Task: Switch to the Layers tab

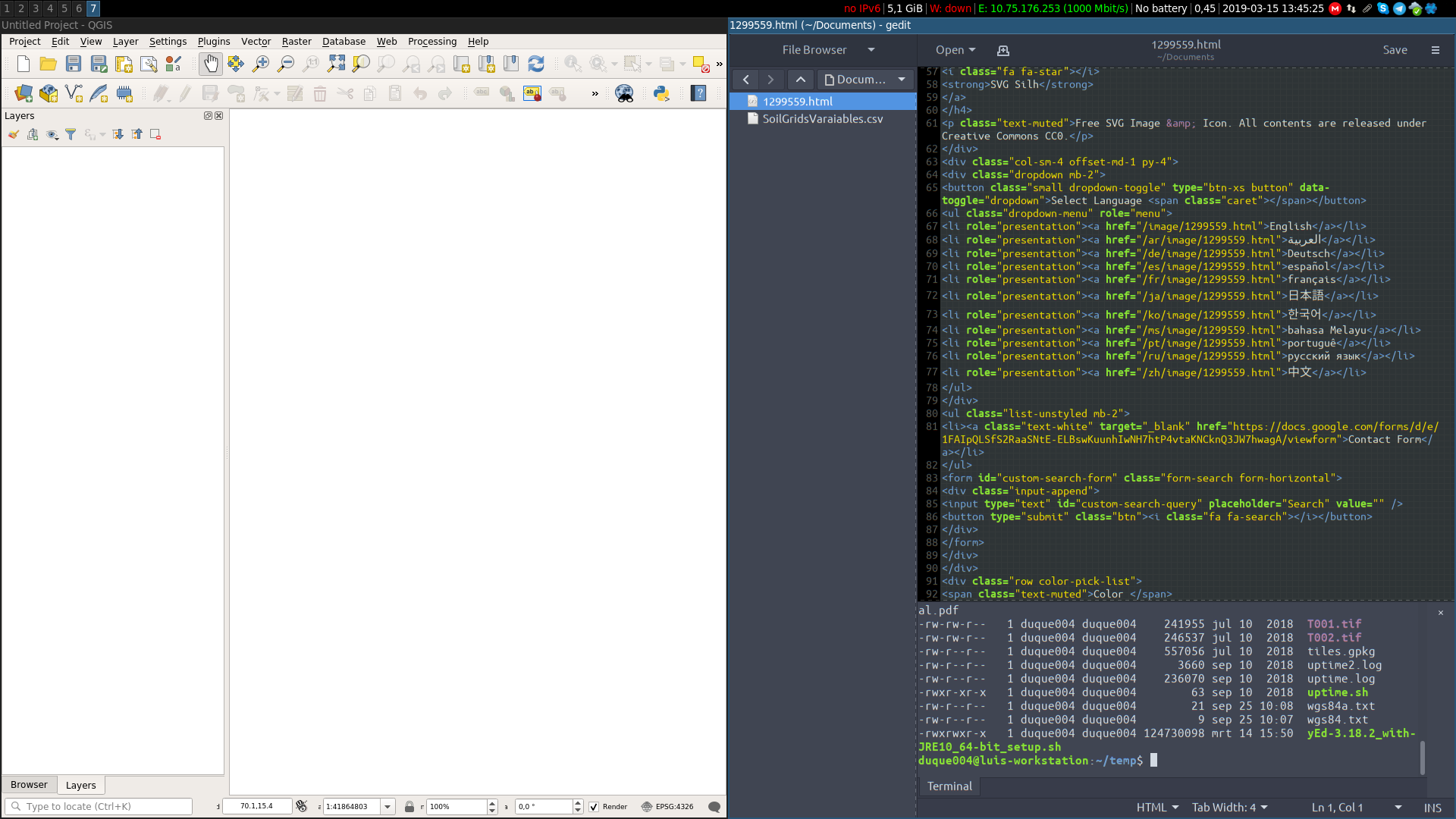Action: [80, 784]
